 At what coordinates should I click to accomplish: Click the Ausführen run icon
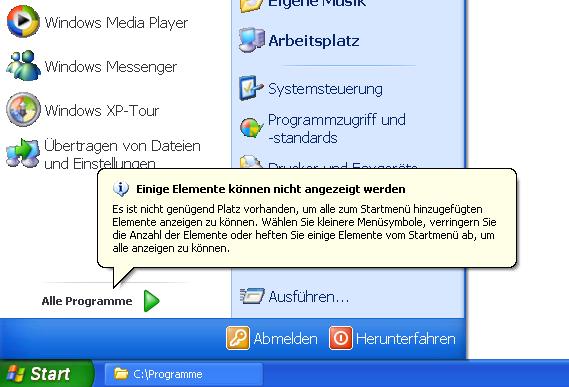point(252,296)
